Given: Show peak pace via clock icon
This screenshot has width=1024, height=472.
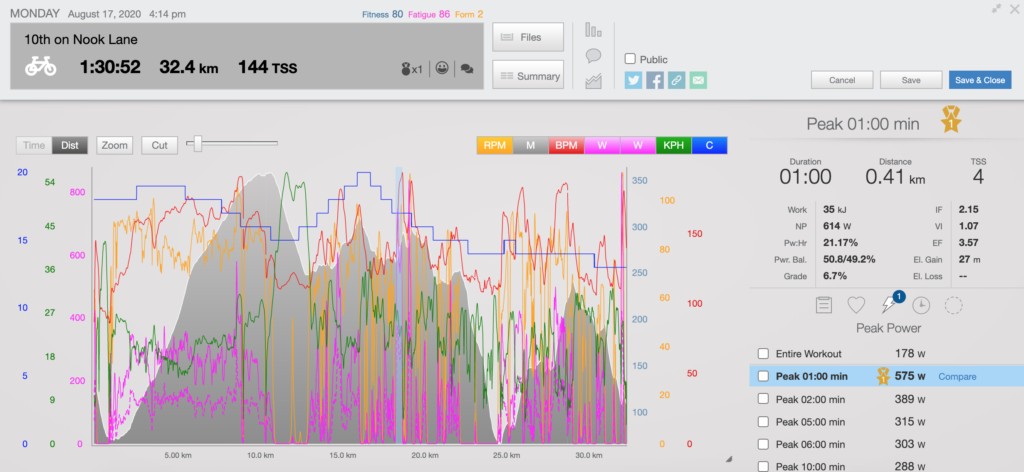Looking at the screenshot, I should [x=921, y=305].
